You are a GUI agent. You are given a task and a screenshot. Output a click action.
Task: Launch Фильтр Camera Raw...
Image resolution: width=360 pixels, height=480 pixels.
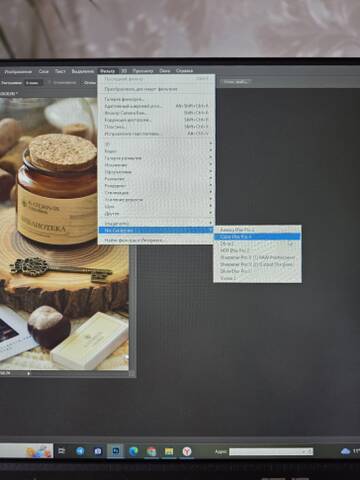pos(156,113)
